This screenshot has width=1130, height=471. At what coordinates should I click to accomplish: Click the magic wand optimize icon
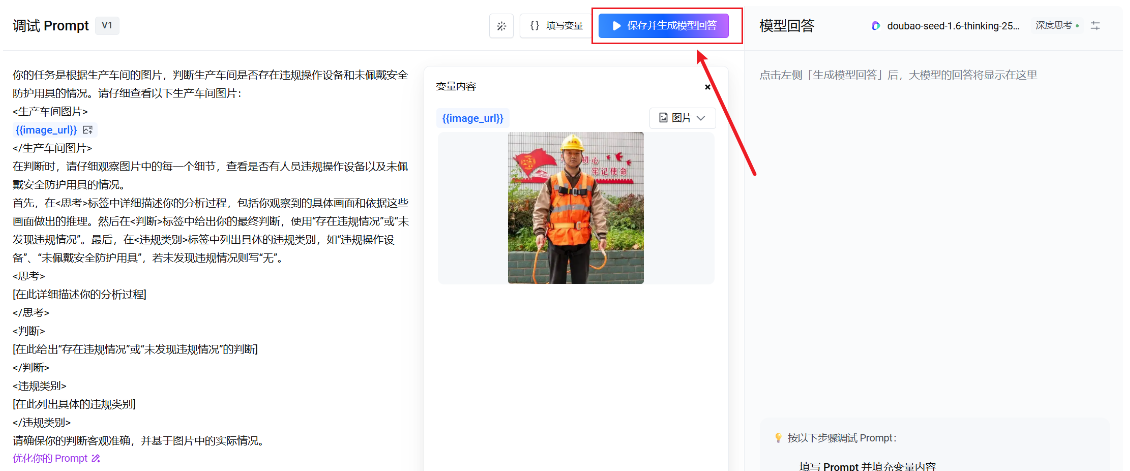[x=501, y=26]
